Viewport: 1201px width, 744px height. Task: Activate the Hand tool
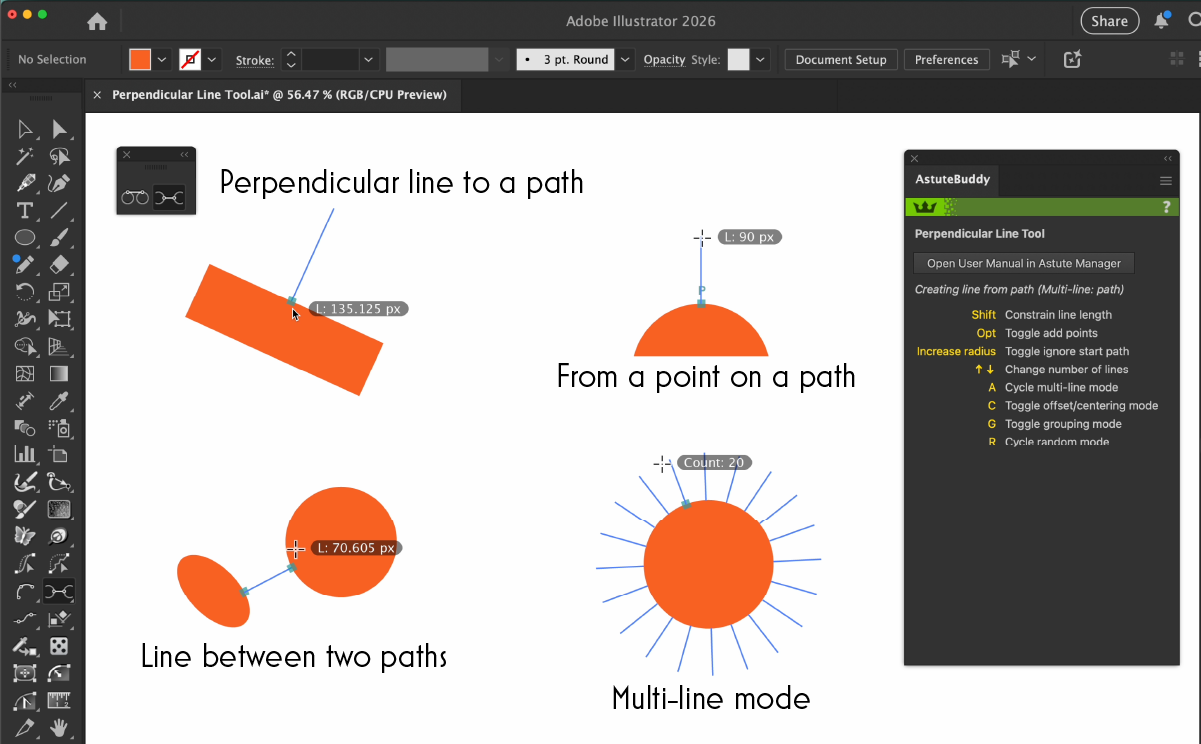tap(59, 726)
